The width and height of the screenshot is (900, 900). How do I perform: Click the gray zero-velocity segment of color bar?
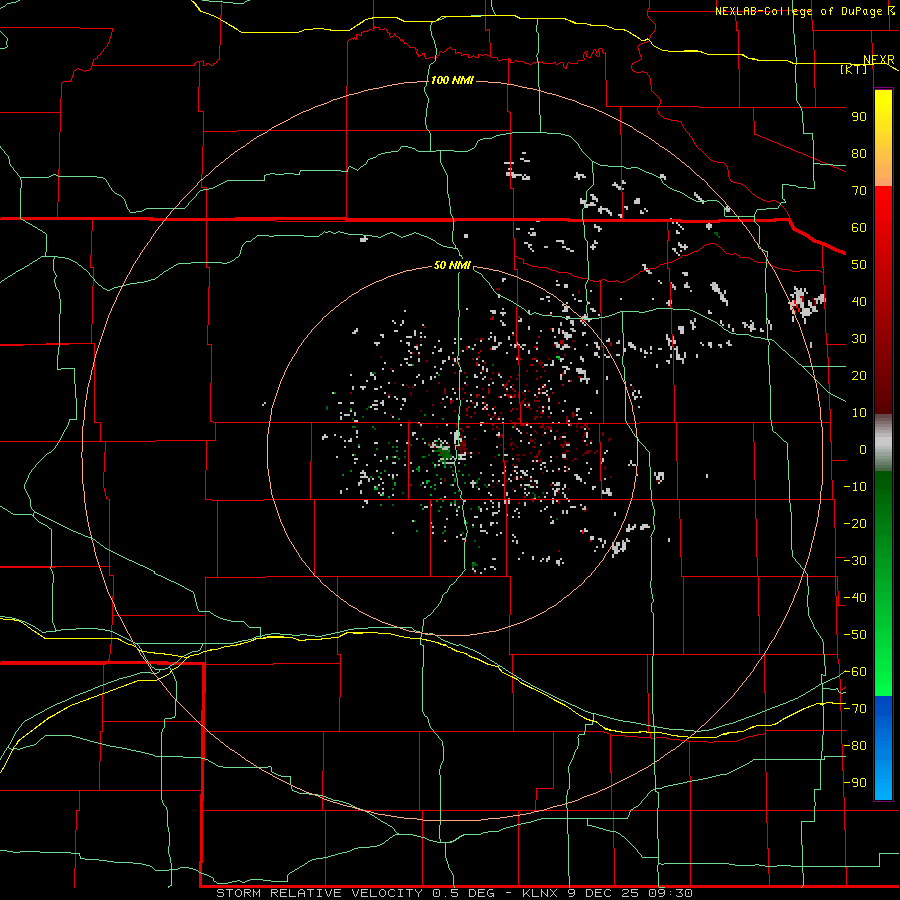883,443
